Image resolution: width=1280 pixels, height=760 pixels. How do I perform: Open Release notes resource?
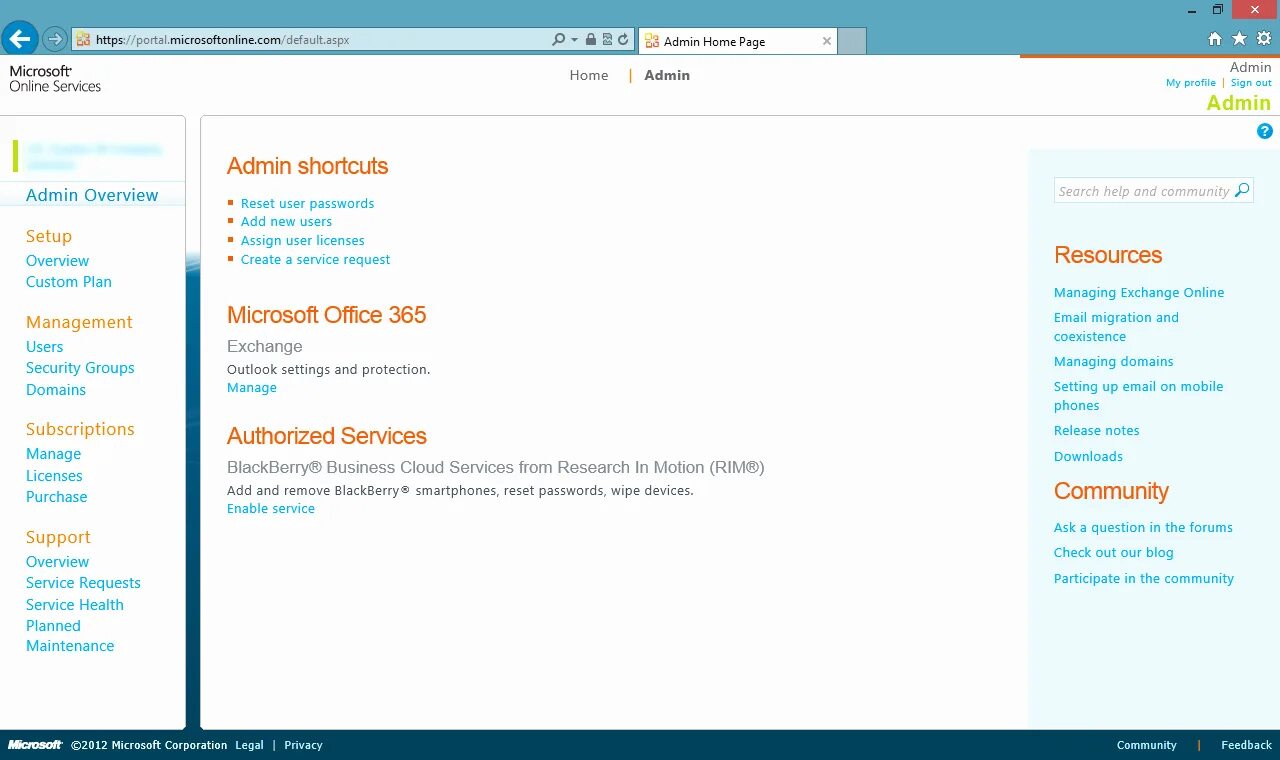1096,431
